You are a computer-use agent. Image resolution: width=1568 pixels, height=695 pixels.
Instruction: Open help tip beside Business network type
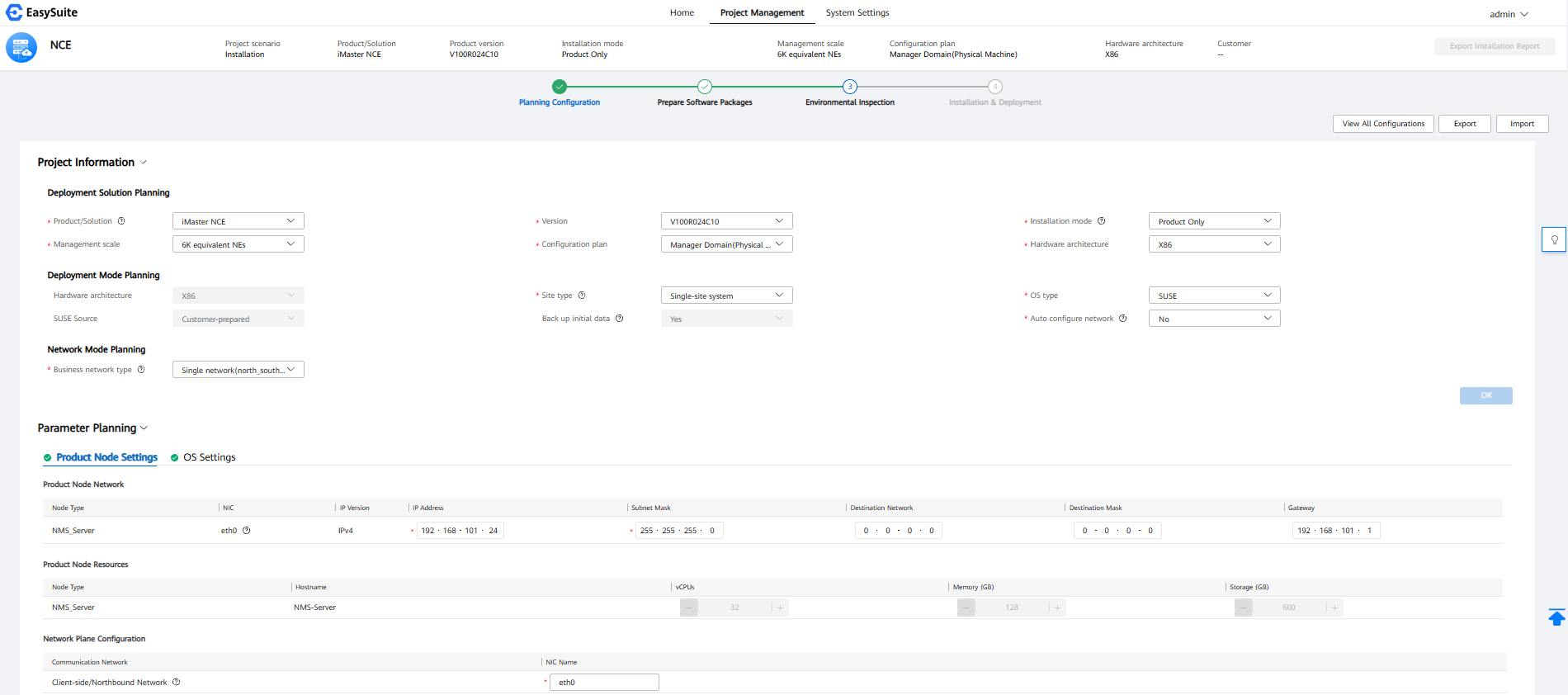(x=141, y=370)
